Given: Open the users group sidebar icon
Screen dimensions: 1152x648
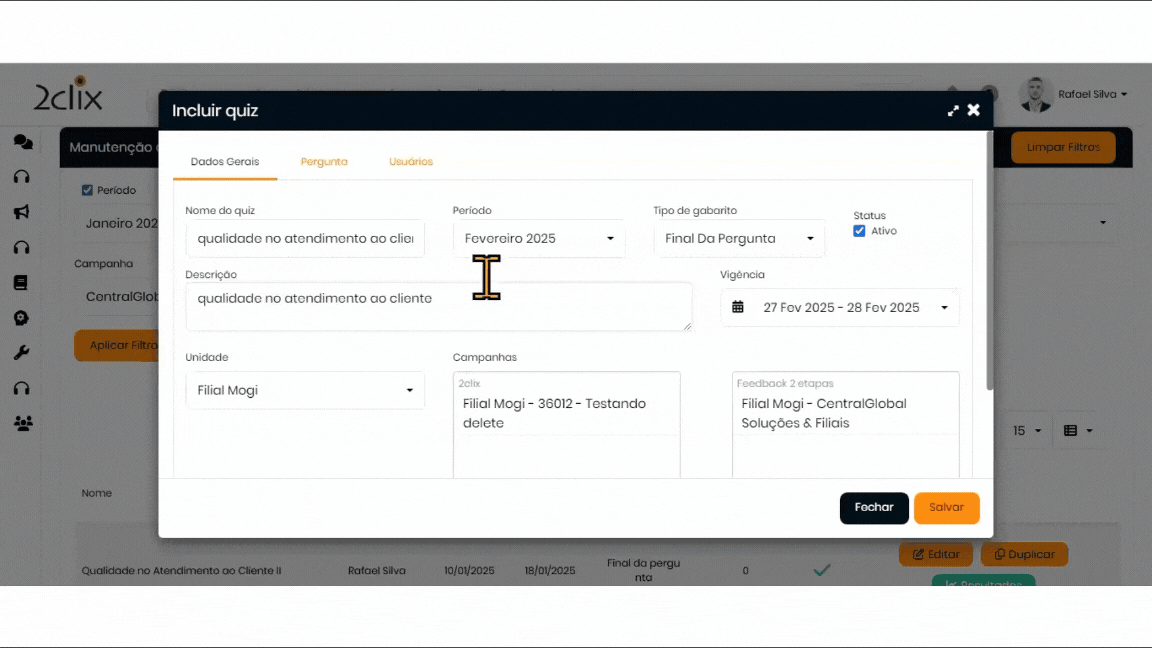Looking at the screenshot, I should coord(22,423).
